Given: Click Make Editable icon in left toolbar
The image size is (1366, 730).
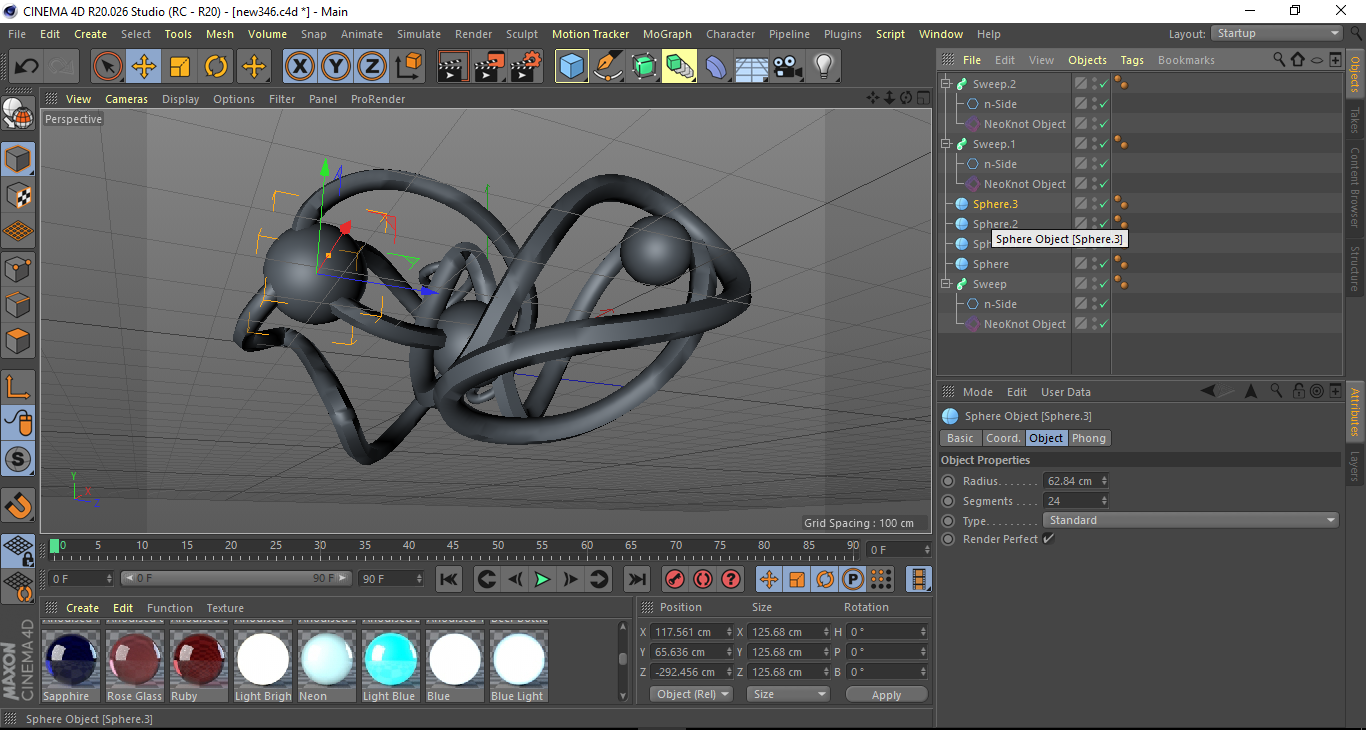Looking at the screenshot, I should click(18, 115).
